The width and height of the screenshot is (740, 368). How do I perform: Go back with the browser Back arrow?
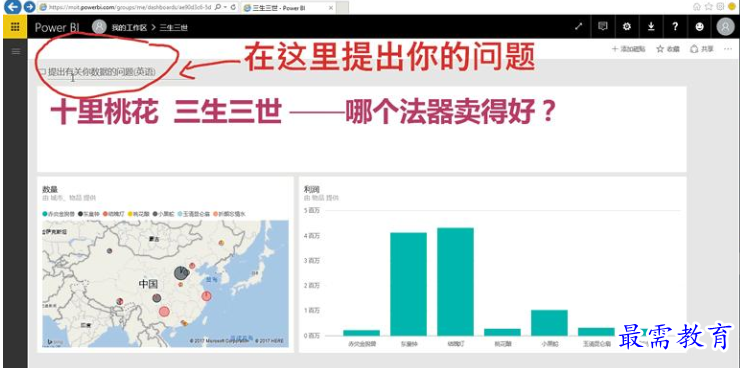(14, 7)
